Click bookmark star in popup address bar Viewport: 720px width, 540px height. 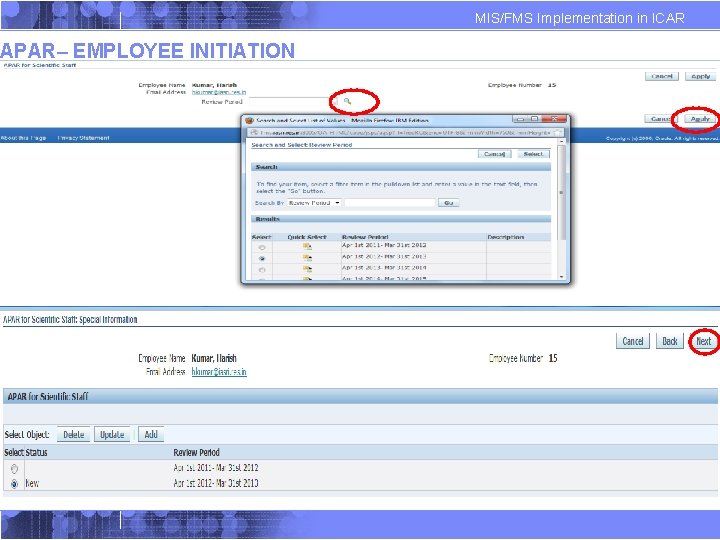557,132
